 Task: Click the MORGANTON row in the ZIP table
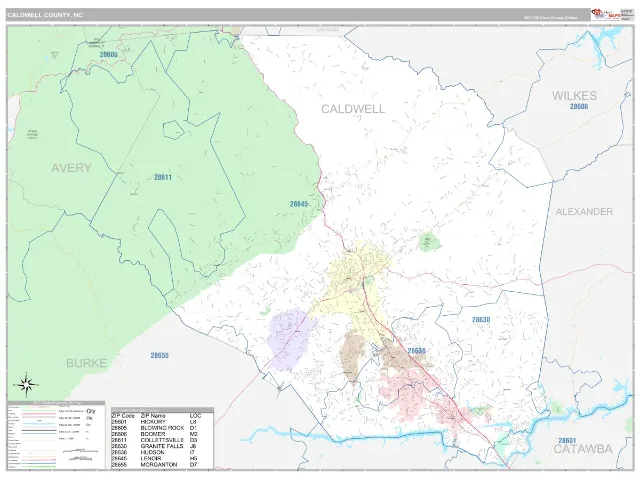[x=162, y=464]
